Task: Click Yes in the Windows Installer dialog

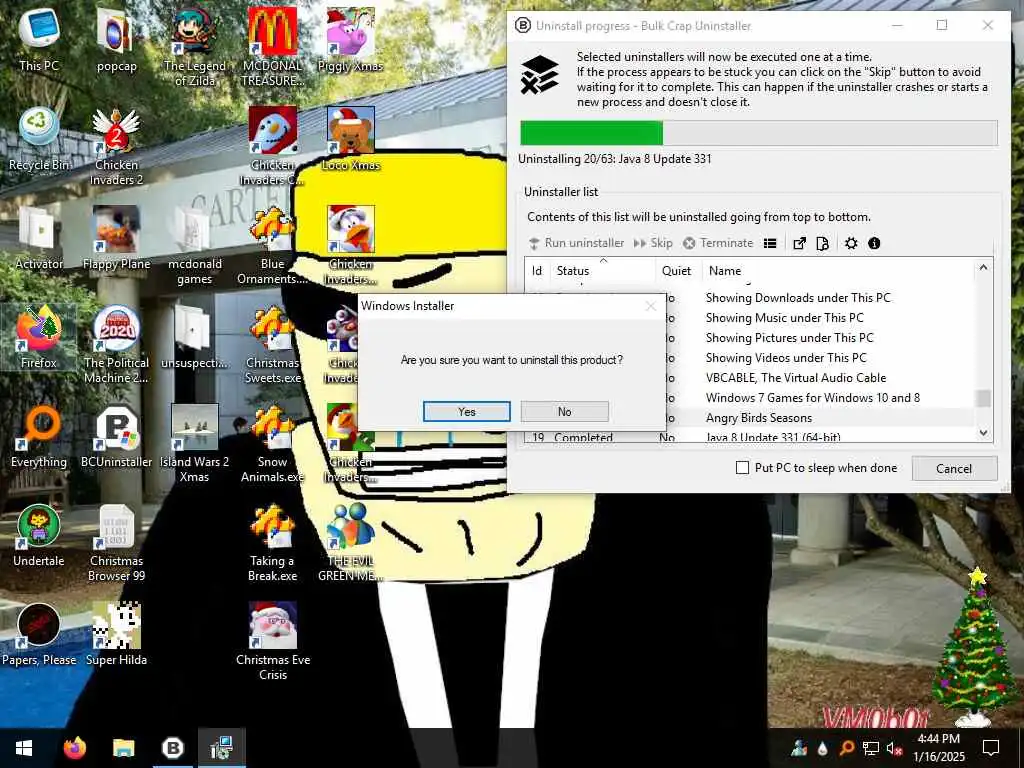Action: 466,411
